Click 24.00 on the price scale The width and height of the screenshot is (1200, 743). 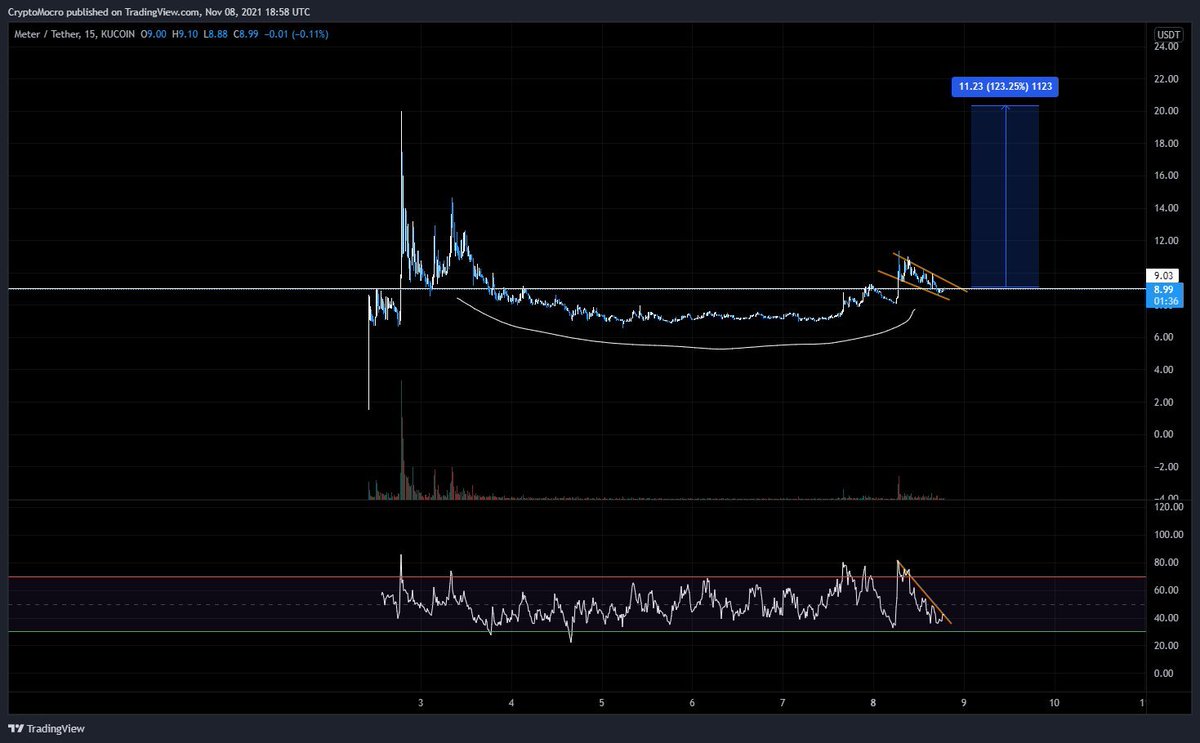coord(1164,46)
